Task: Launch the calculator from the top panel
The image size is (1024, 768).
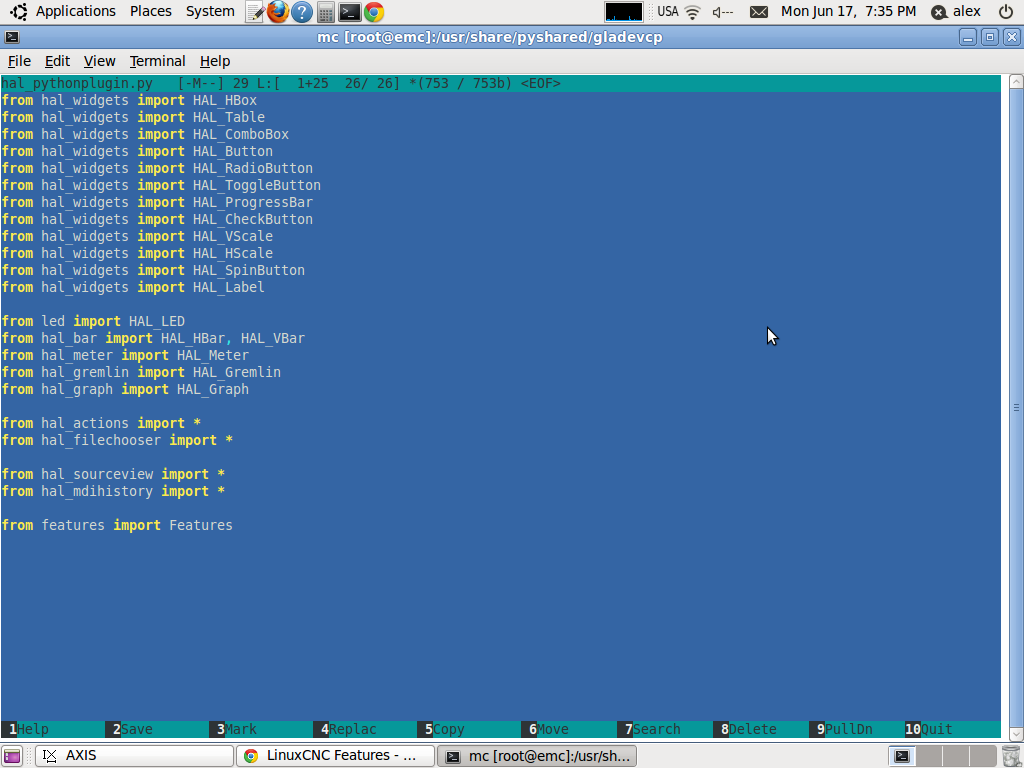Action: point(326,12)
